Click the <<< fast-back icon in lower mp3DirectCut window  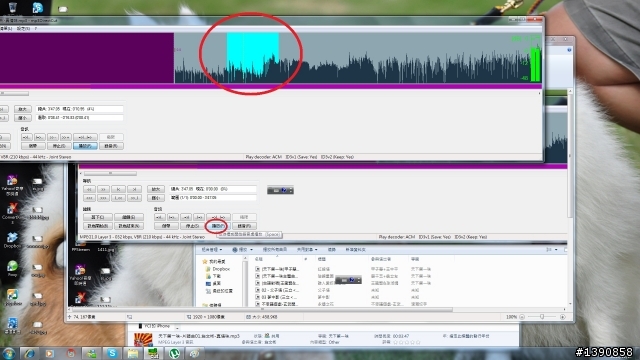pyautogui.click(x=89, y=198)
